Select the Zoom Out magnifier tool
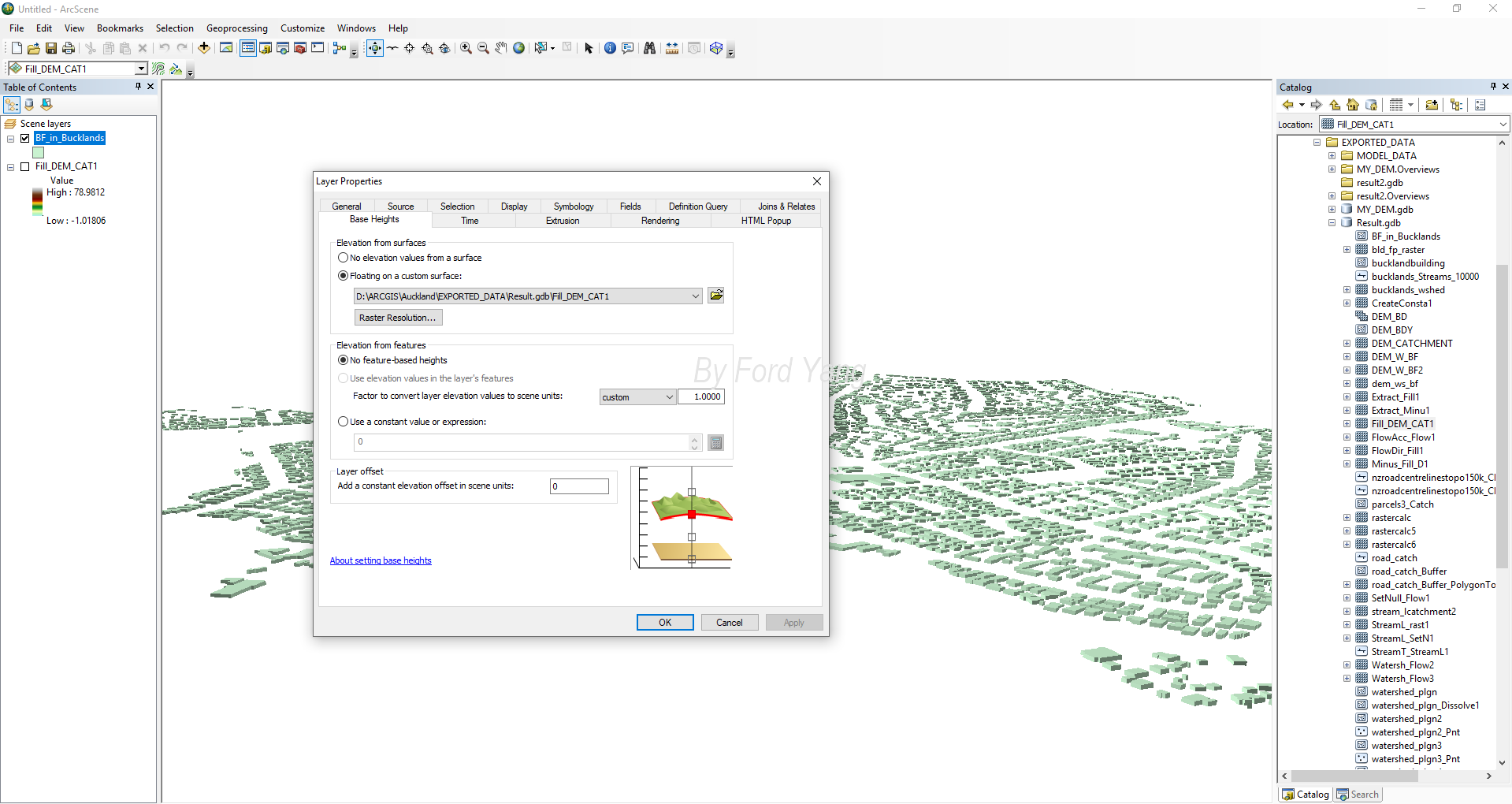 tap(483, 48)
